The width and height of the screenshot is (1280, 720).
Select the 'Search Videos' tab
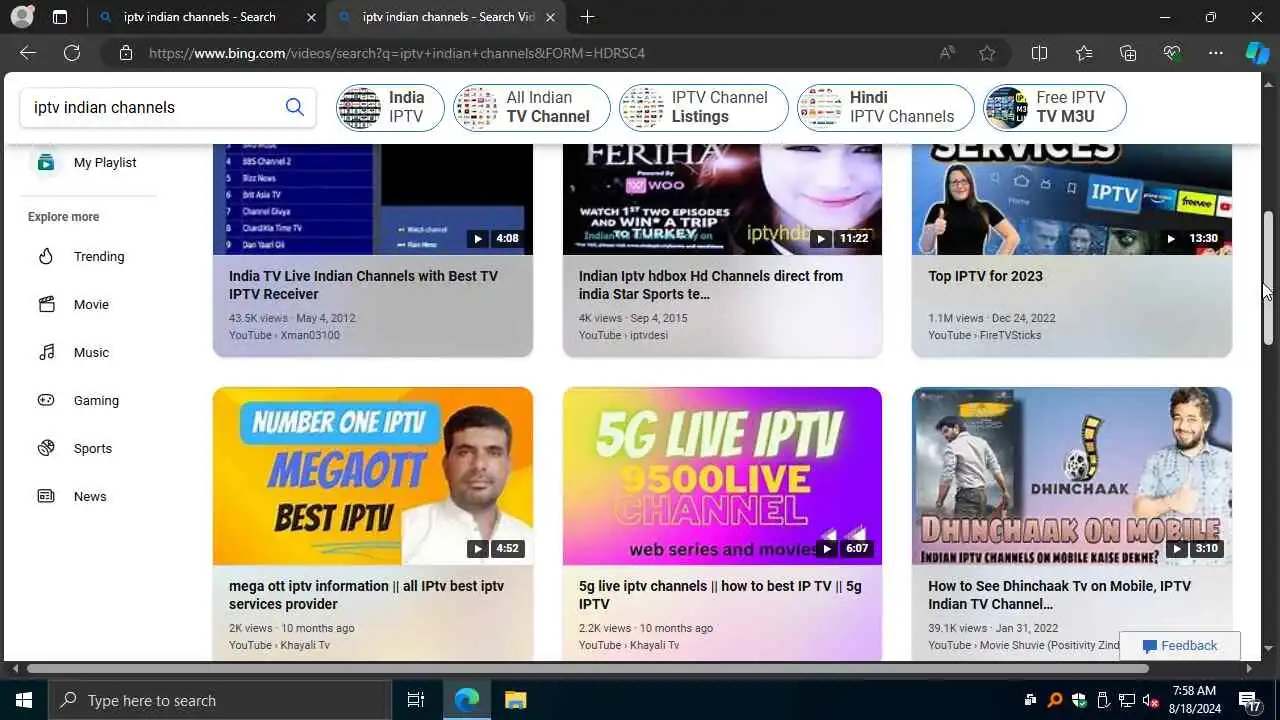click(x=447, y=17)
